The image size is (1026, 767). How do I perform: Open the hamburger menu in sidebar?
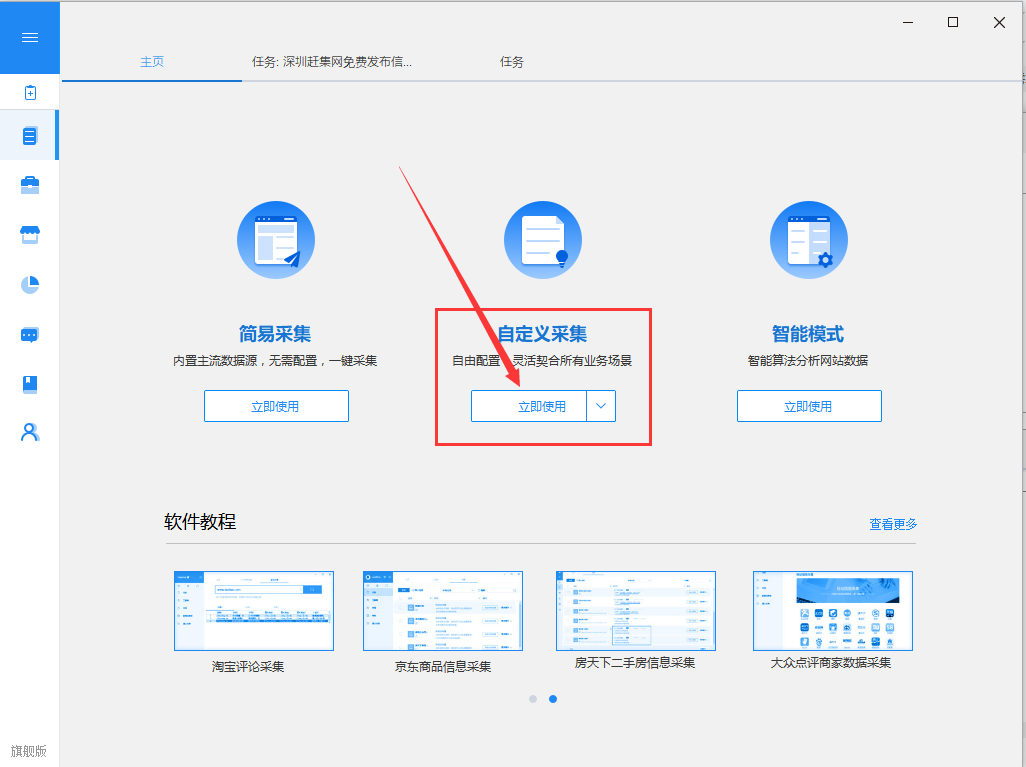coord(30,37)
